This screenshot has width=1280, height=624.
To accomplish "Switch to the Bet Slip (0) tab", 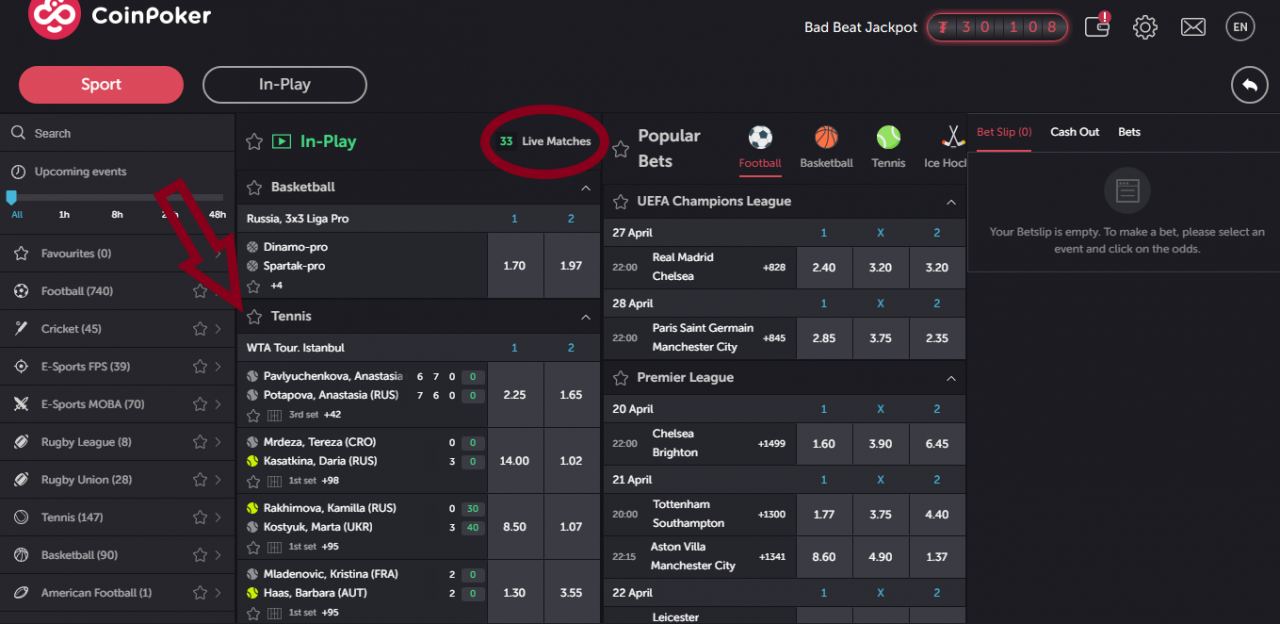I will (1004, 132).
